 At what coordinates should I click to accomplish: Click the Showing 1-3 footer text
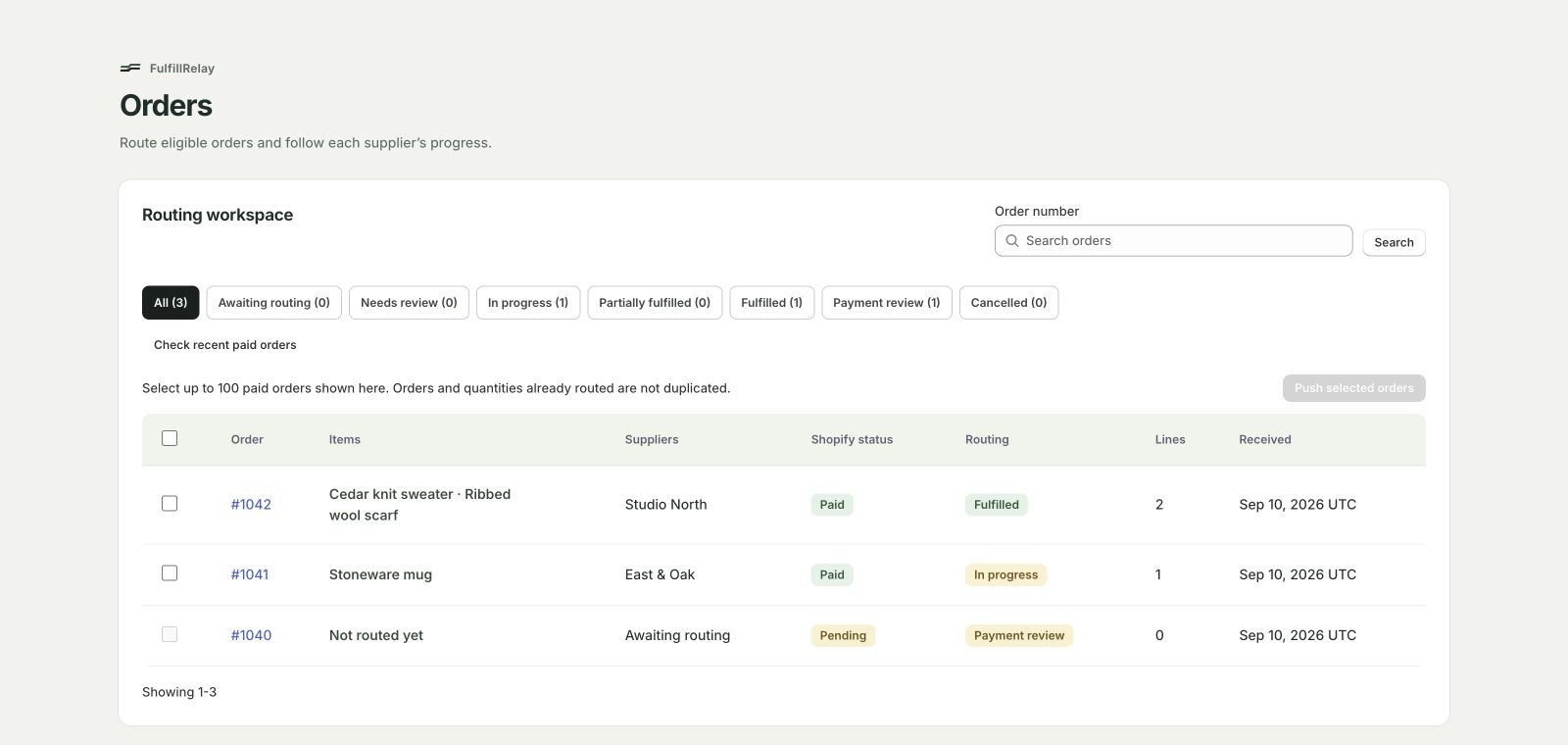(179, 692)
